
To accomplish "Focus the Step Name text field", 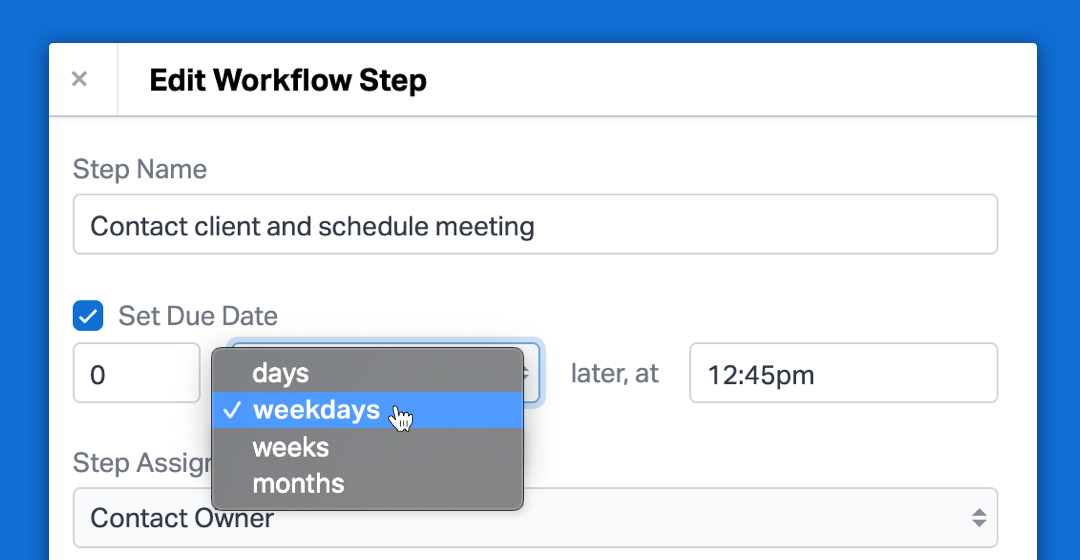I will 535,225.
